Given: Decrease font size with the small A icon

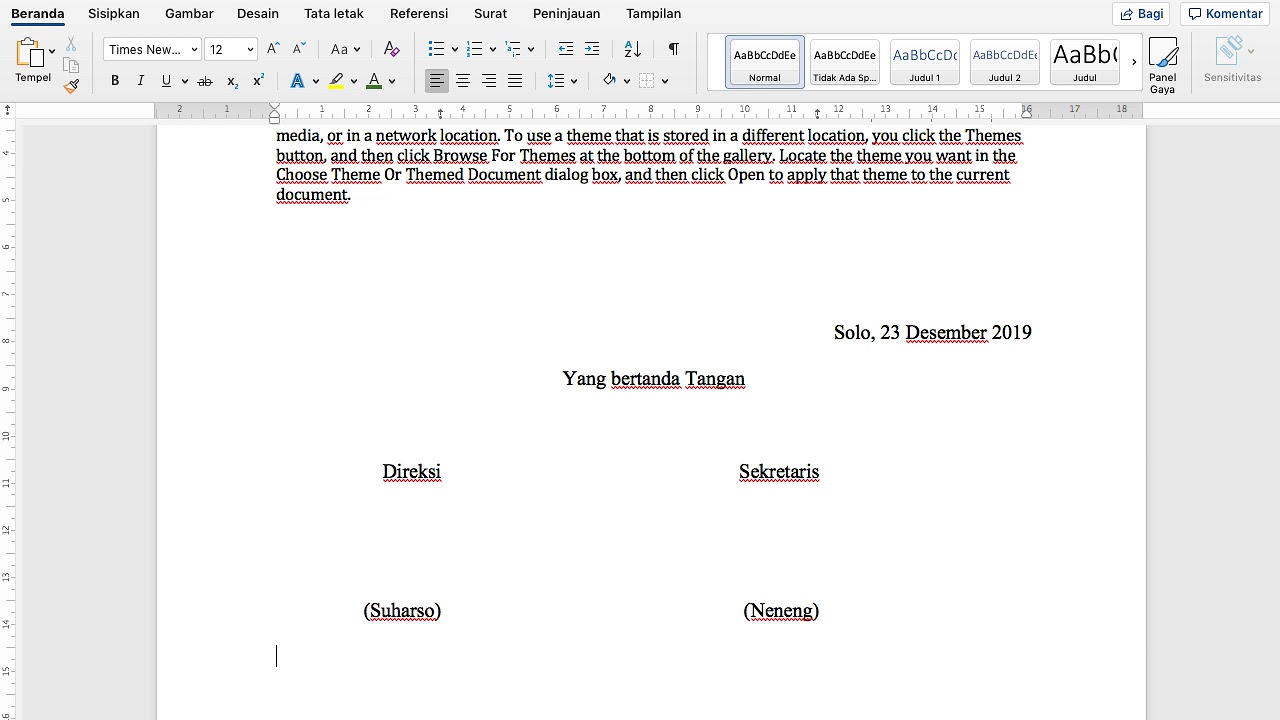Looking at the screenshot, I should [x=299, y=49].
